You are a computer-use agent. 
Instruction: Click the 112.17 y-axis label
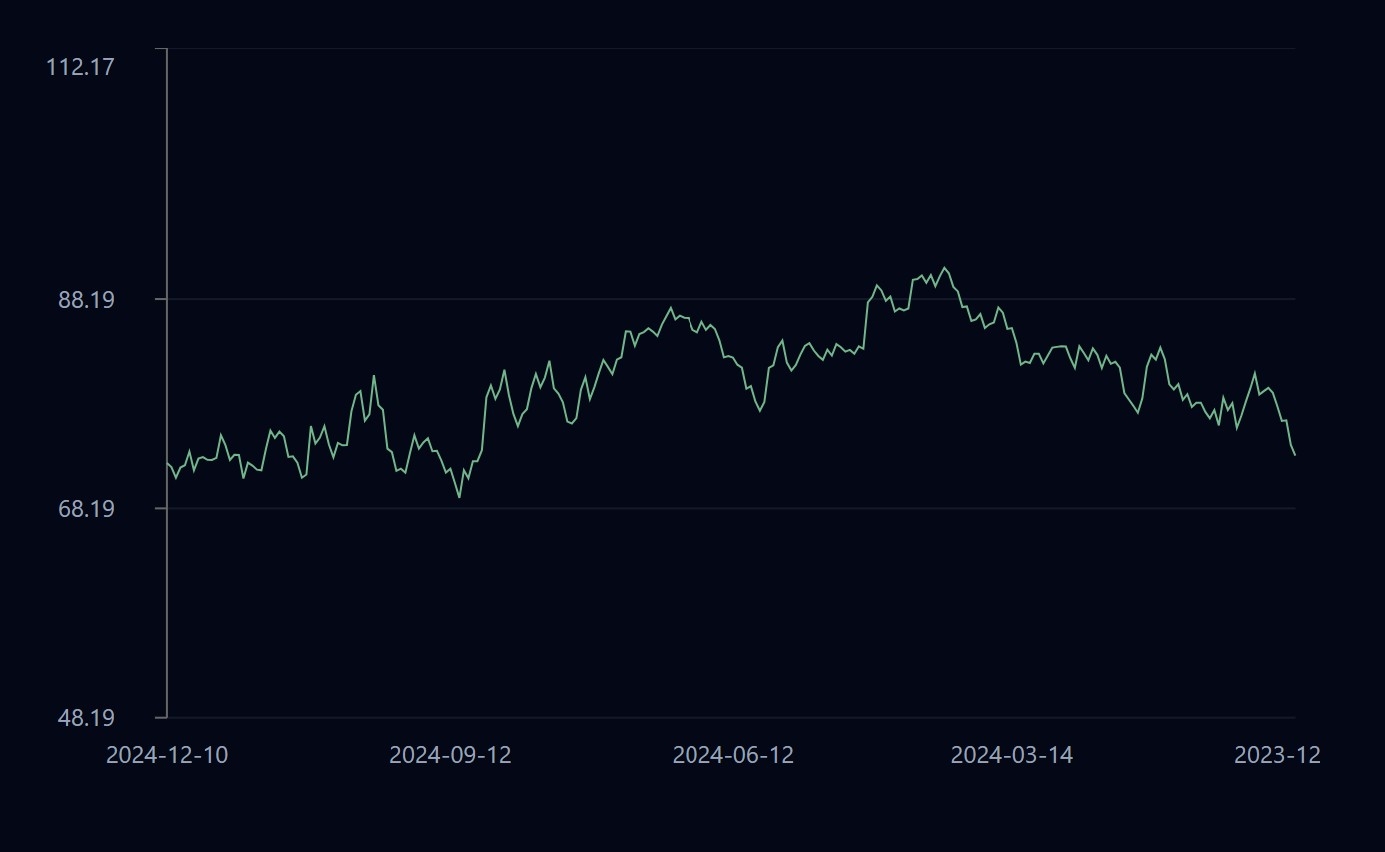pos(80,67)
